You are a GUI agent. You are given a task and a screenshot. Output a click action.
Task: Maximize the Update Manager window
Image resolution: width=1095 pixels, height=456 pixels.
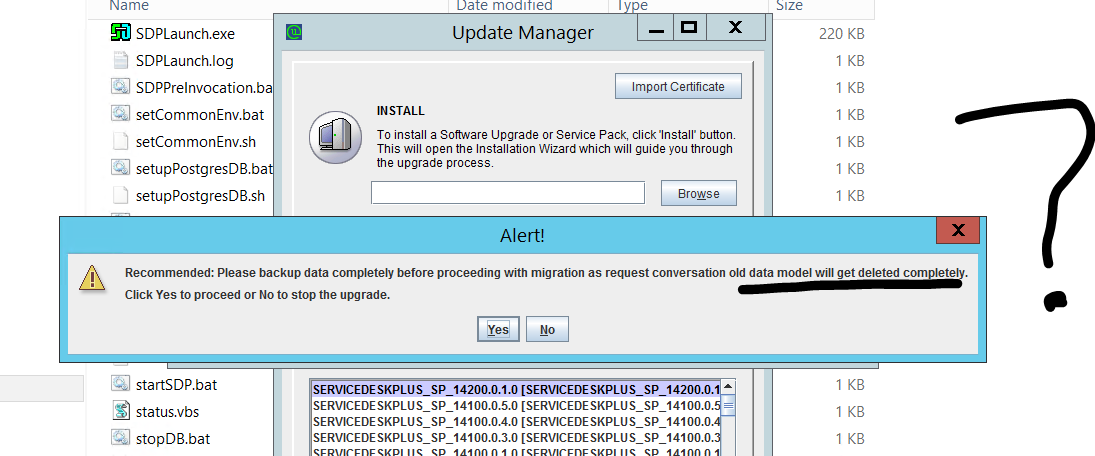(x=689, y=28)
